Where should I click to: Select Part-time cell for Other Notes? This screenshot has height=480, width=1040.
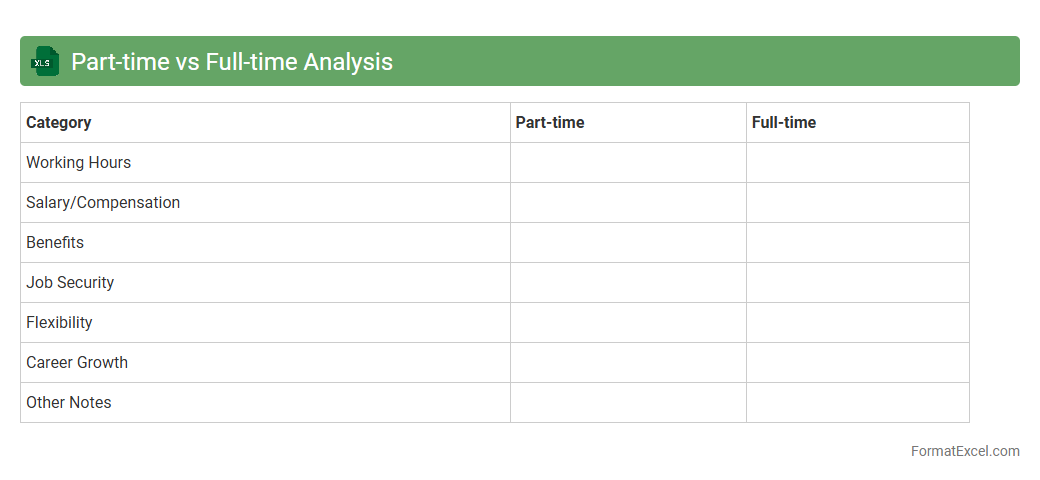point(628,403)
